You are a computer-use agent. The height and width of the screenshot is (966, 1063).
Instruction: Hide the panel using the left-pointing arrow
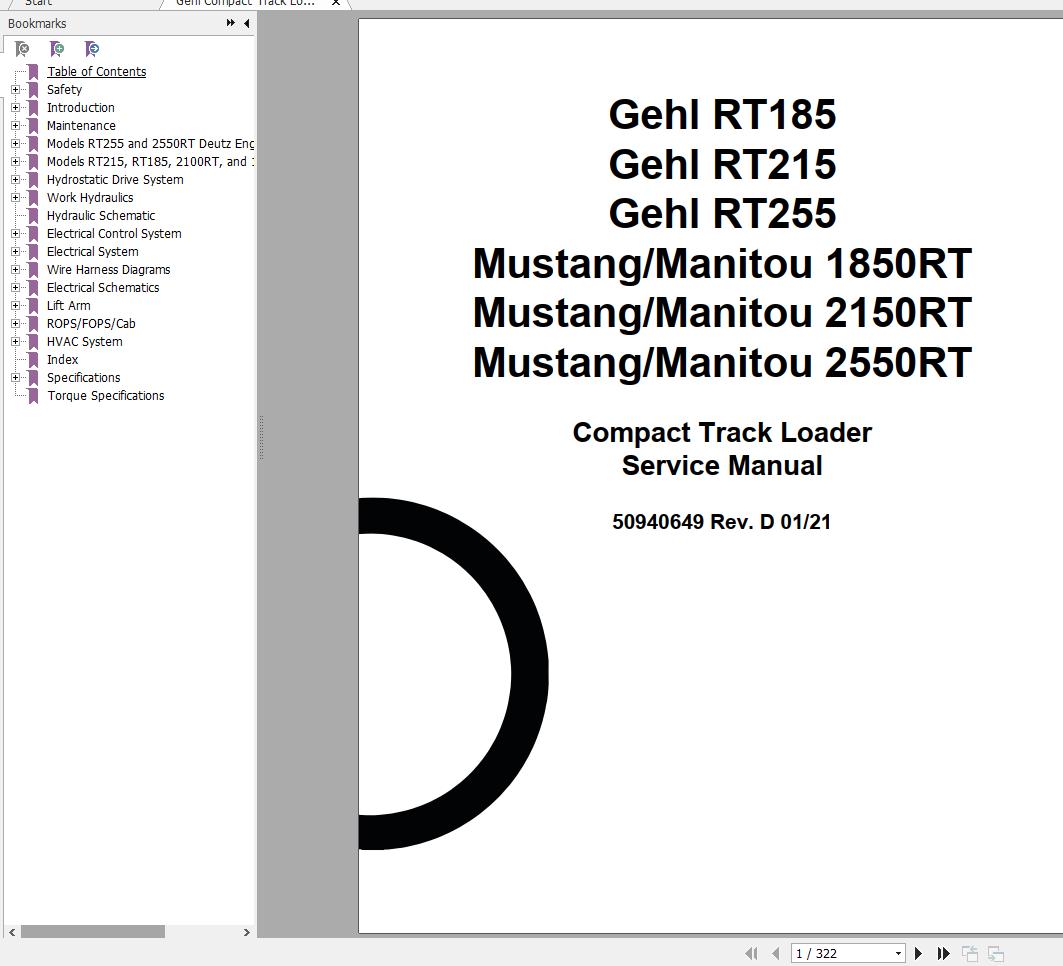click(247, 23)
